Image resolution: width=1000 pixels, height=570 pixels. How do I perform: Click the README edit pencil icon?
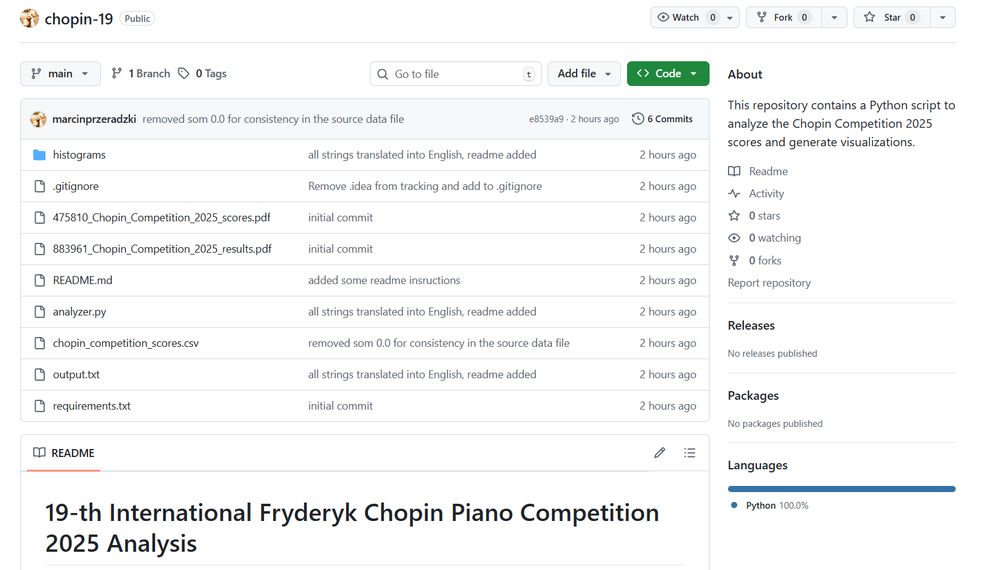660,453
